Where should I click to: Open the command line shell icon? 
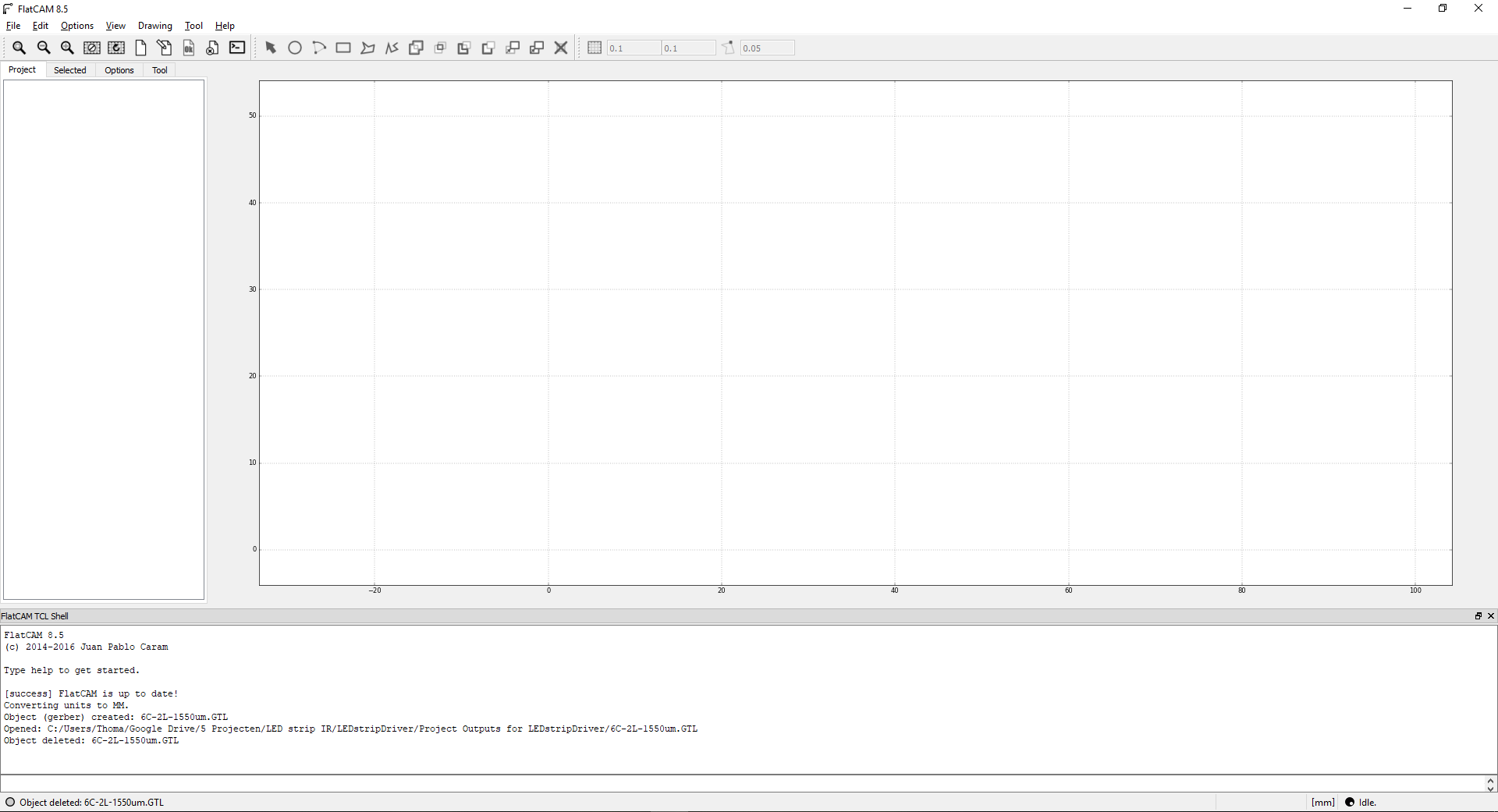(x=237, y=48)
